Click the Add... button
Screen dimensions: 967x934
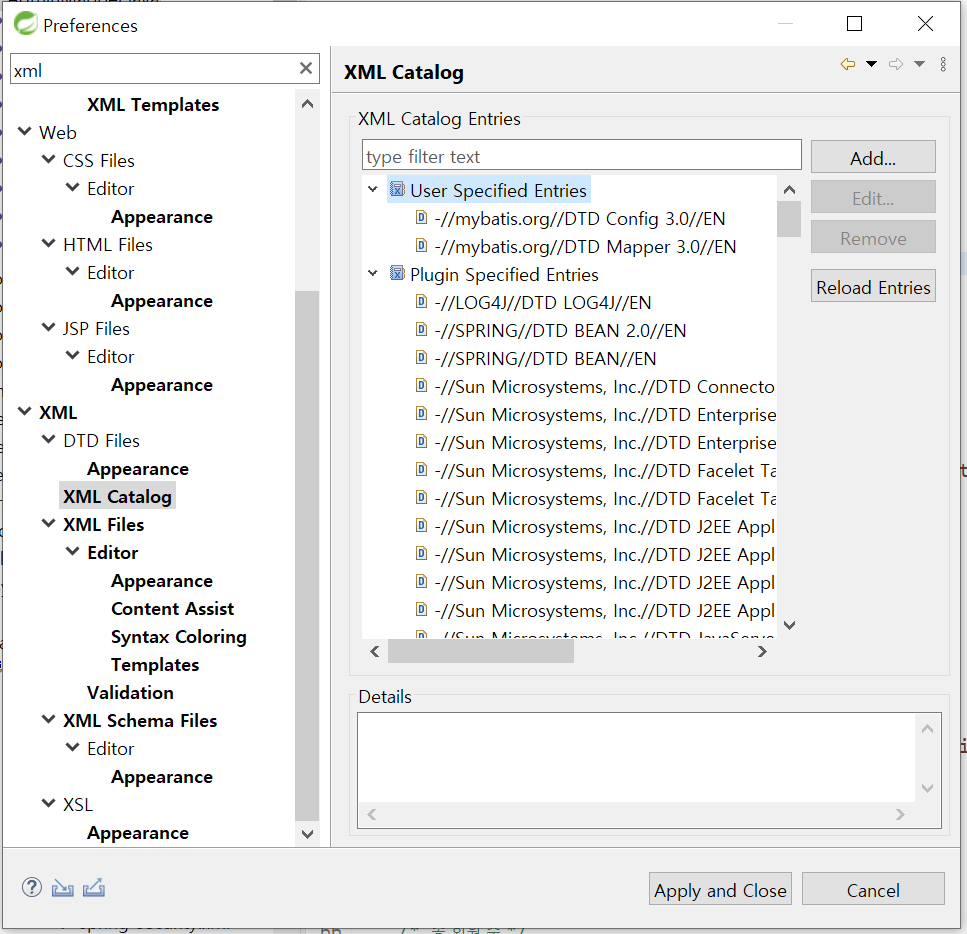pos(873,157)
